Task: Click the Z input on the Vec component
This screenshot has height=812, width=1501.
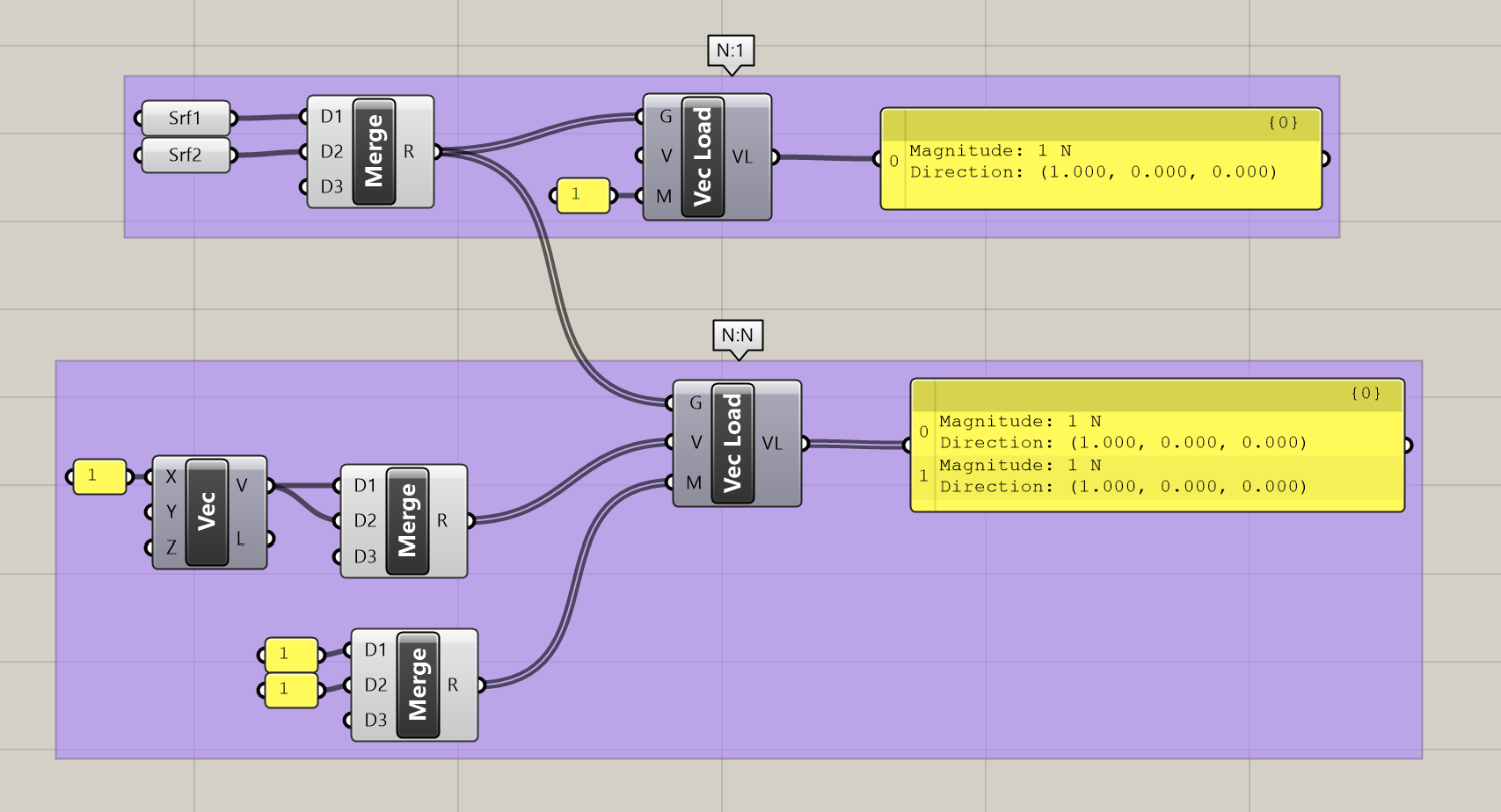Action: pos(170,547)
